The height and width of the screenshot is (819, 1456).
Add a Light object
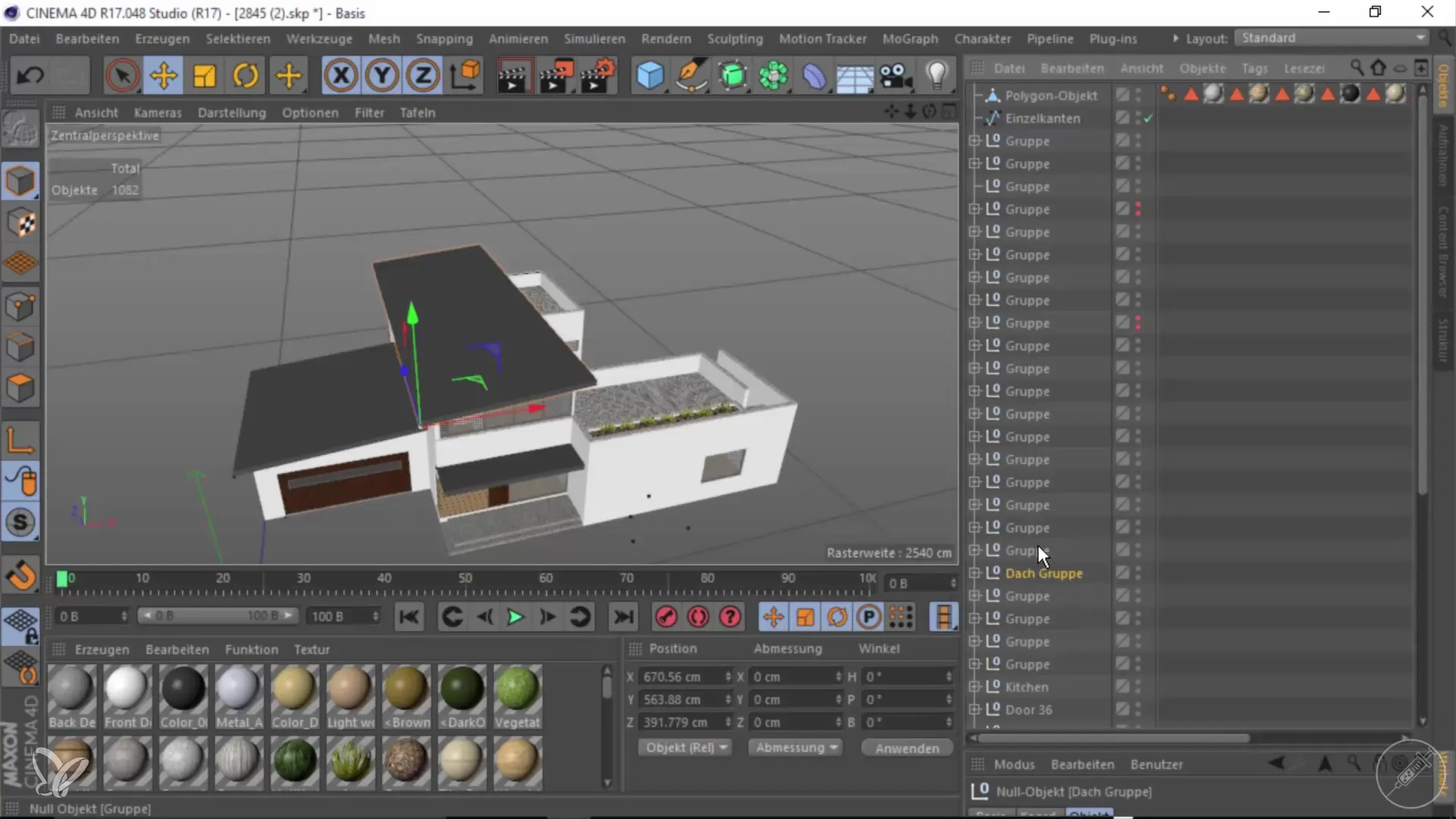(937, 75)
